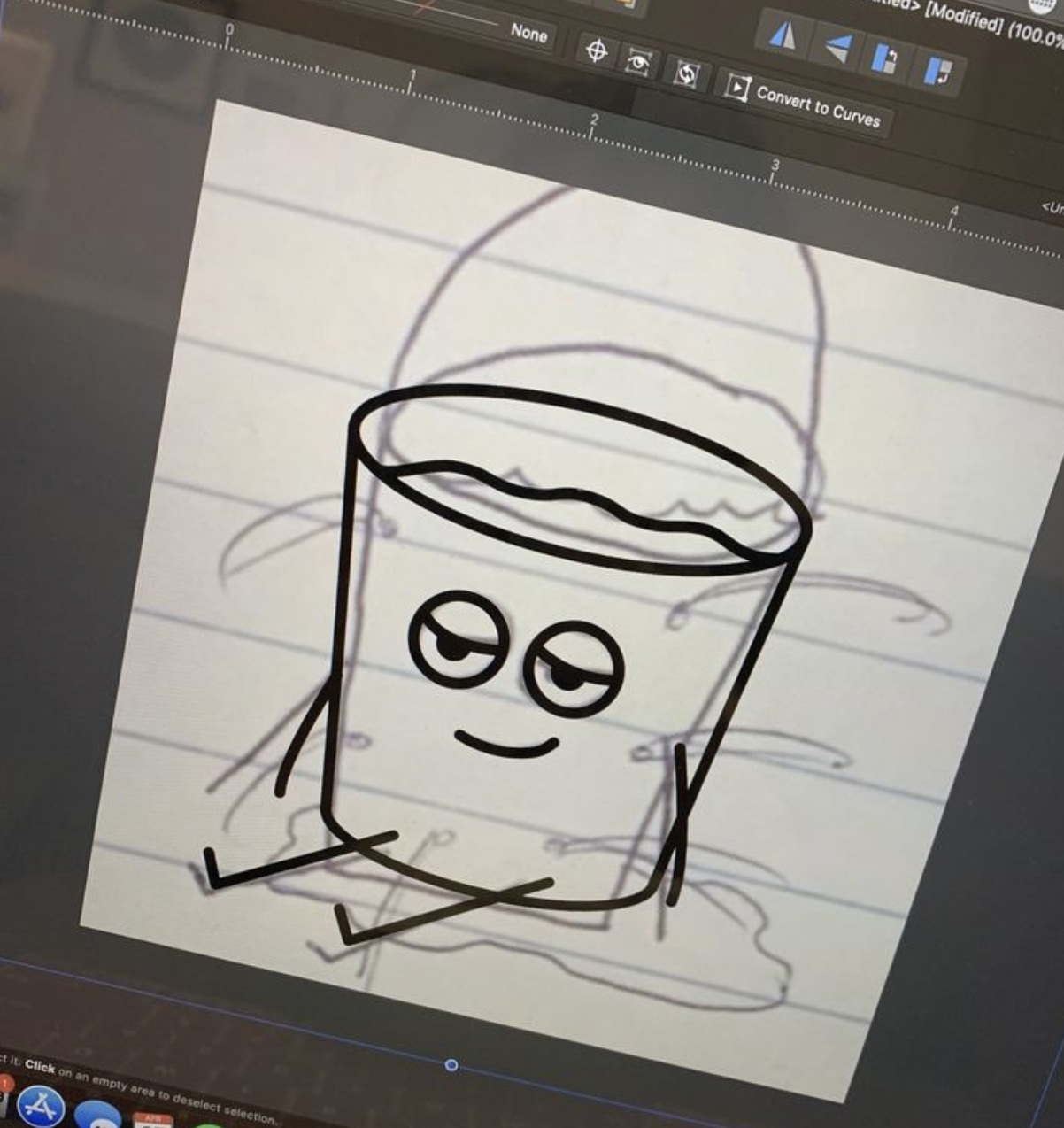Toggle the transform origin crosshair
The image size is (1064, 1128).
598,50
